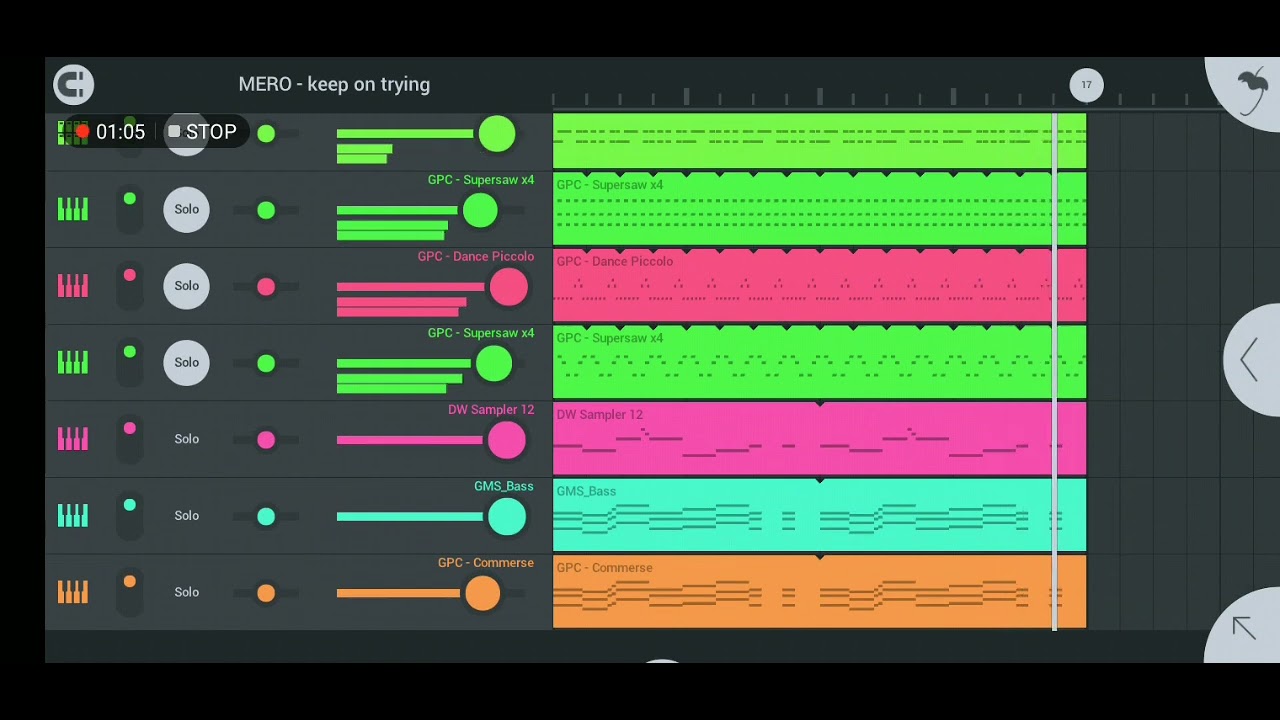This screenshot has height=720, width=1280.
Task: Mute the DW Sampler 12 track
Action: point(130,439)
